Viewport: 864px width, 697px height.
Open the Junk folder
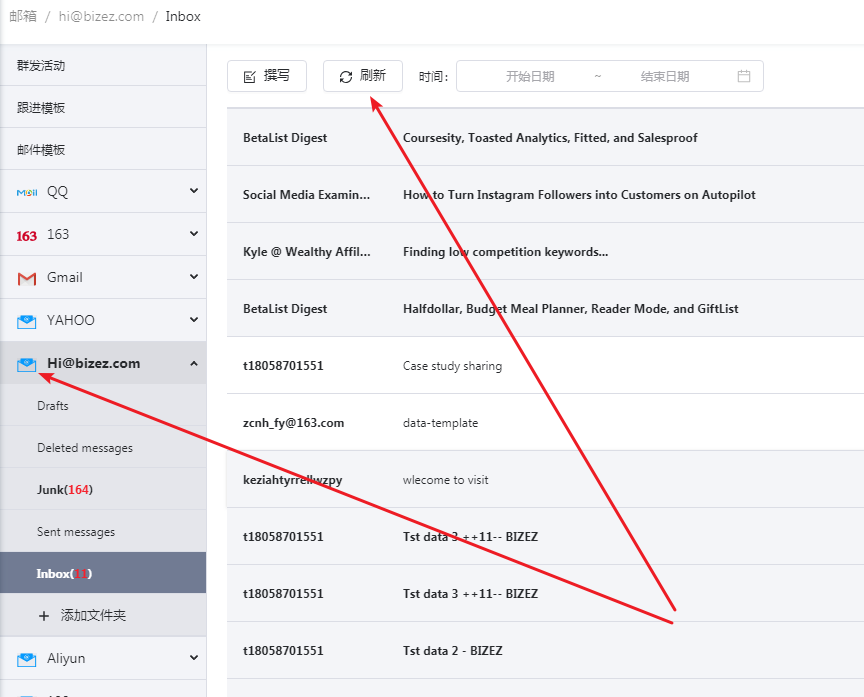[64, 490]
